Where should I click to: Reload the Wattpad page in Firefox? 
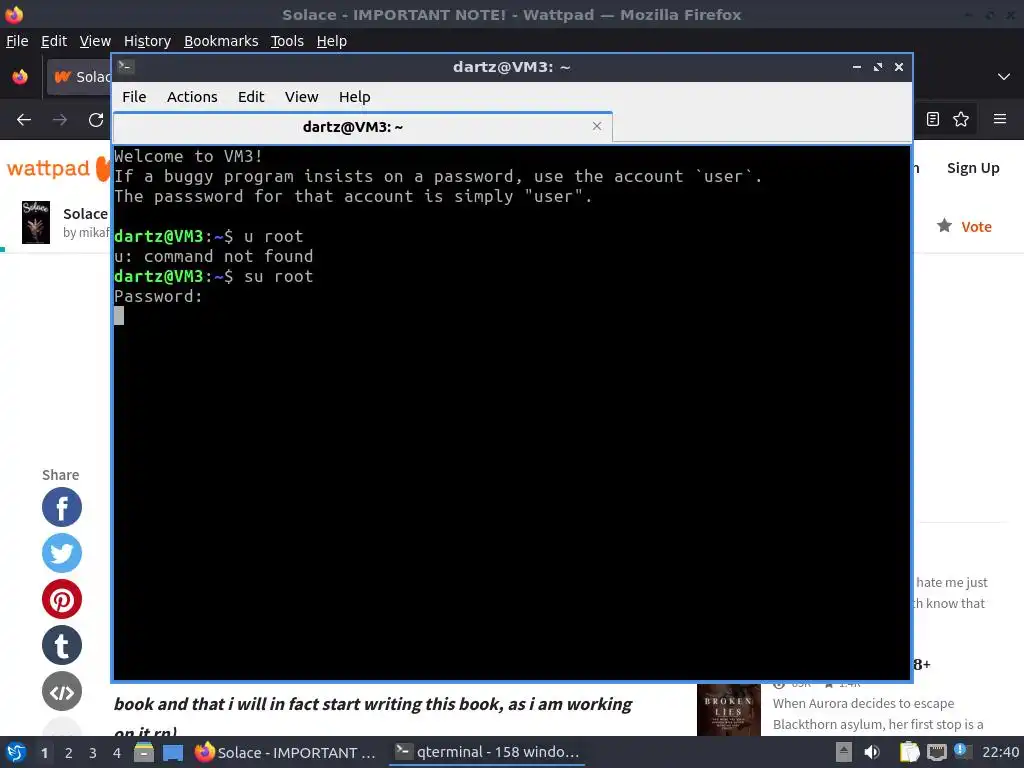coord(96,120)
